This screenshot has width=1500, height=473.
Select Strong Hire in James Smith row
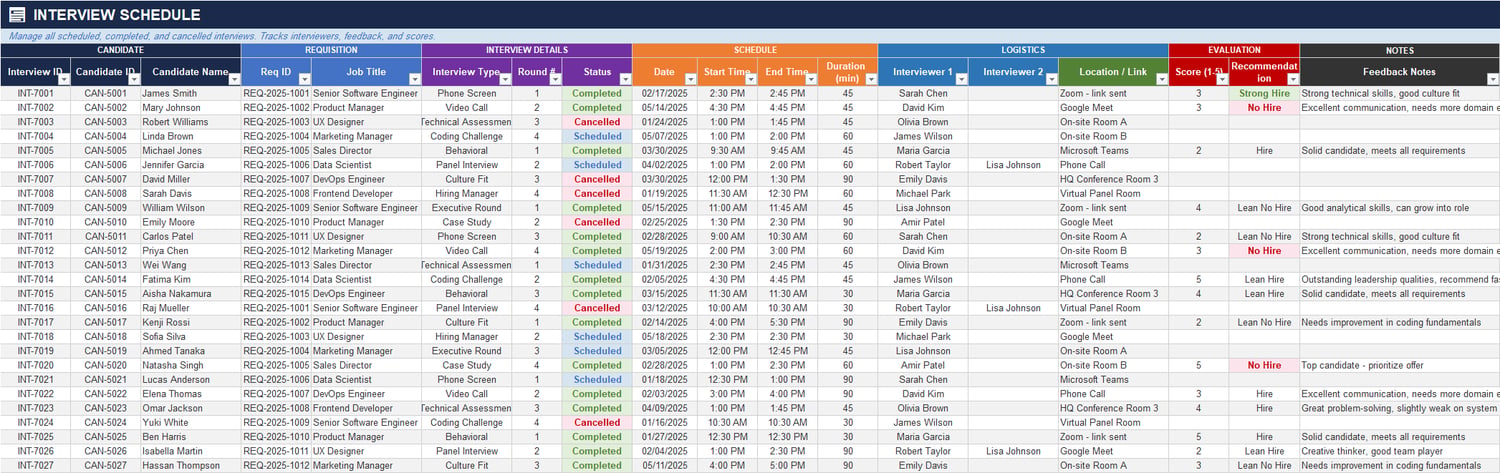1264,93
